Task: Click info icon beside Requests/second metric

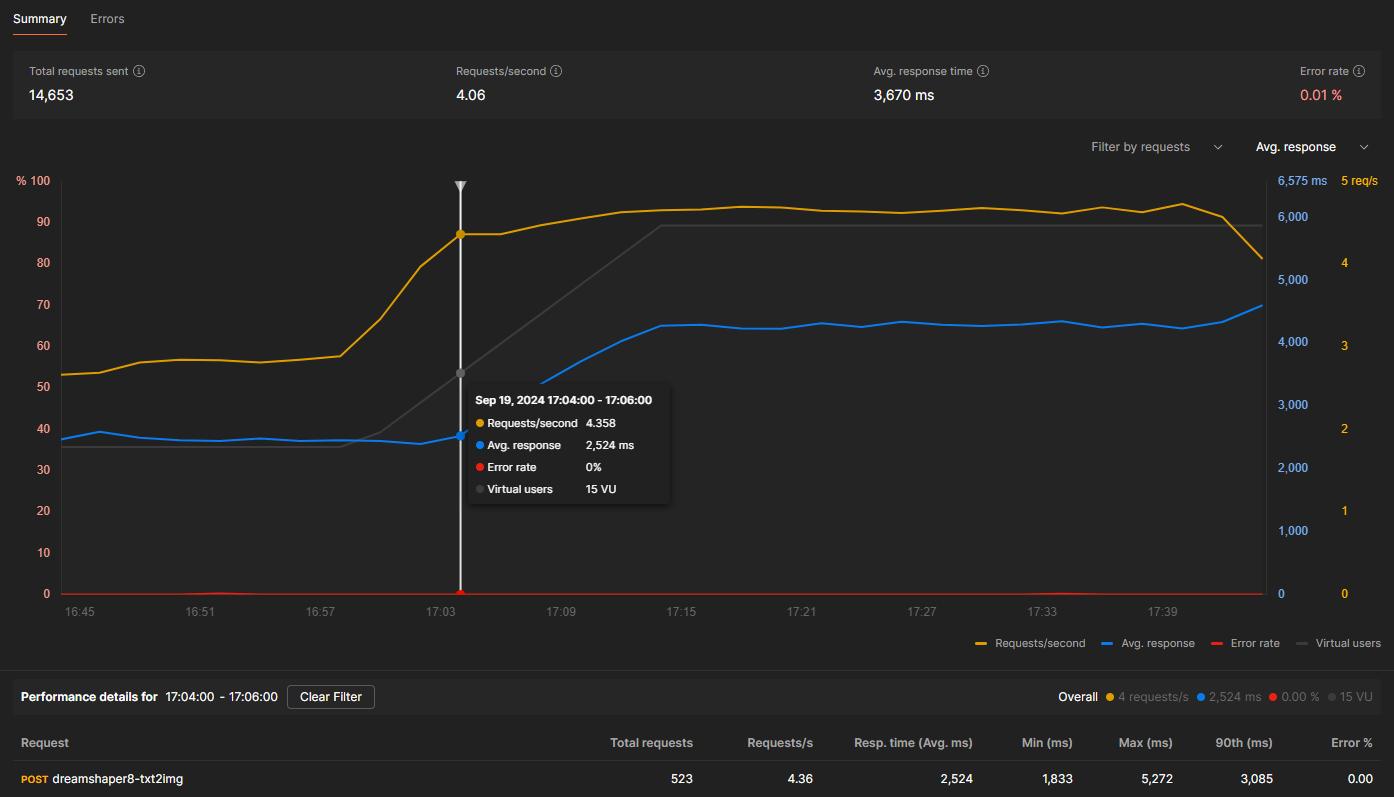Action: [556, 71]
